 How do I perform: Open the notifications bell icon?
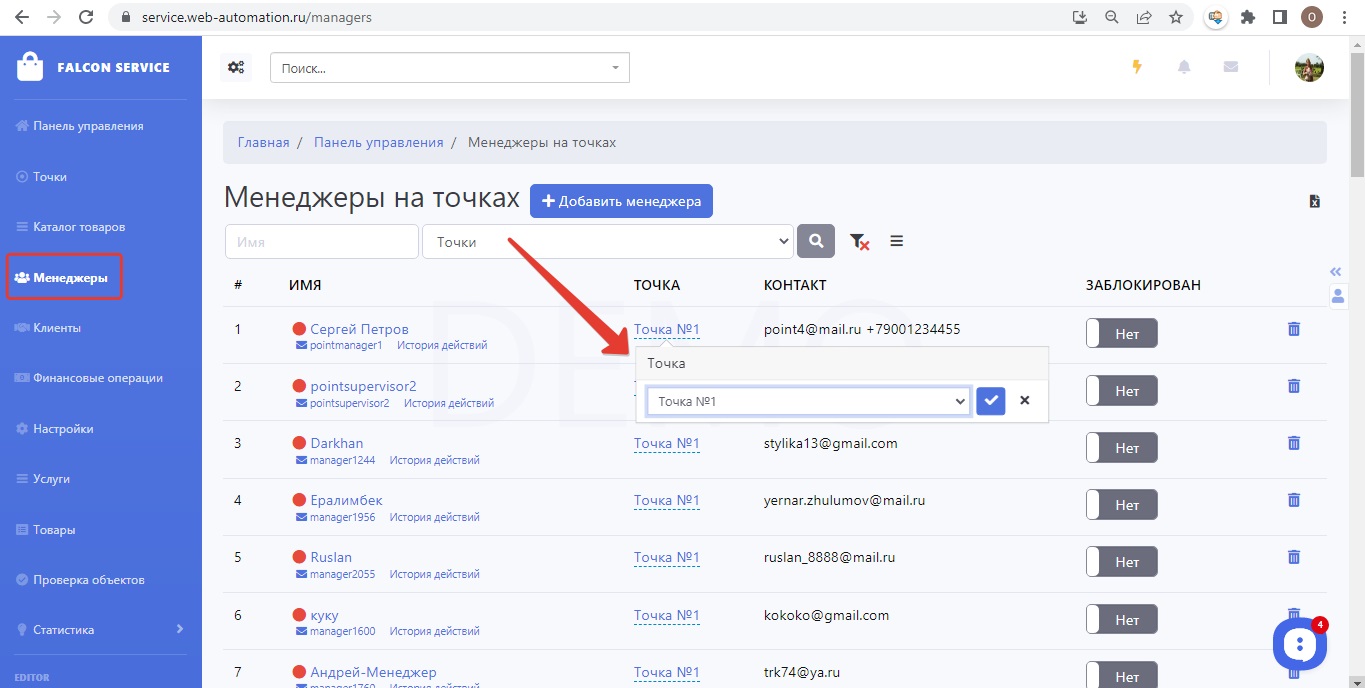pos(1184,67)
